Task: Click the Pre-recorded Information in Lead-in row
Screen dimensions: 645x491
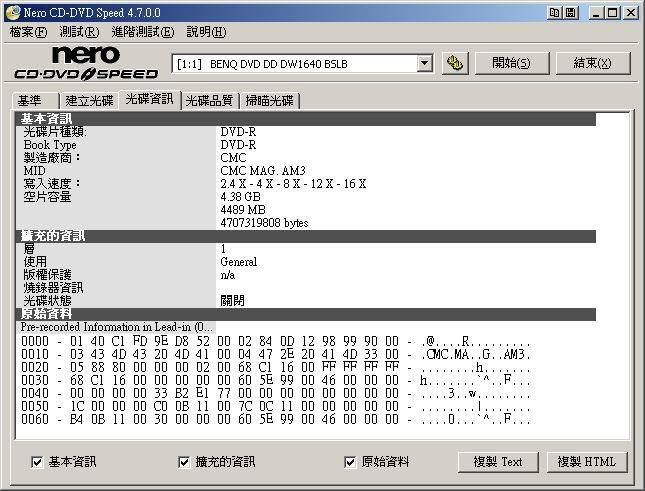Action: tap(117, 327)
